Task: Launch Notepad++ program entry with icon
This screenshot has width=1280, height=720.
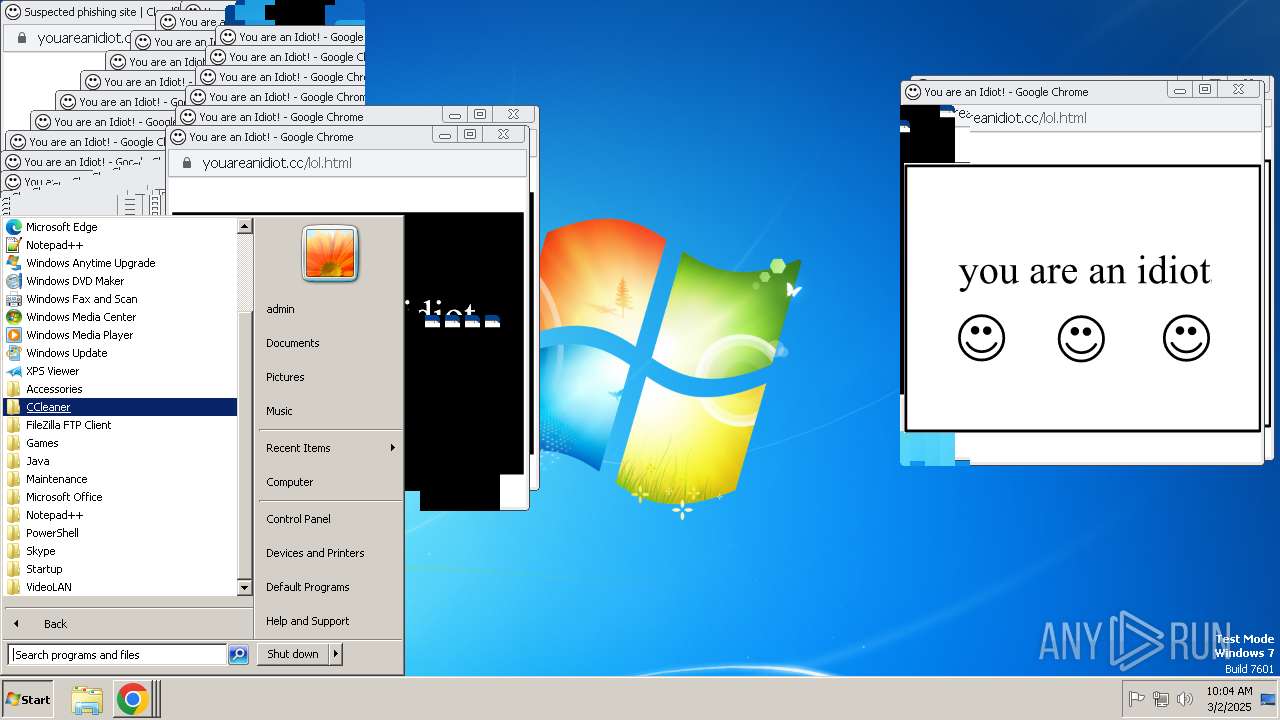Action: click(x=120, y=245)
